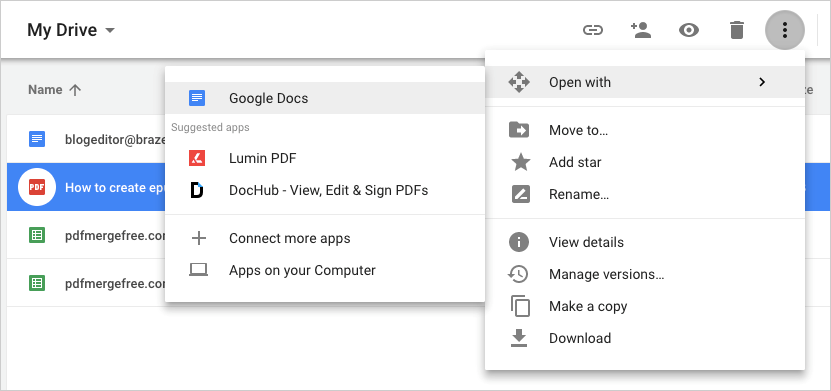Select the blogeditor@braze file row
The width and height of the screenshot is (831, 391).
tap(86, 139)
